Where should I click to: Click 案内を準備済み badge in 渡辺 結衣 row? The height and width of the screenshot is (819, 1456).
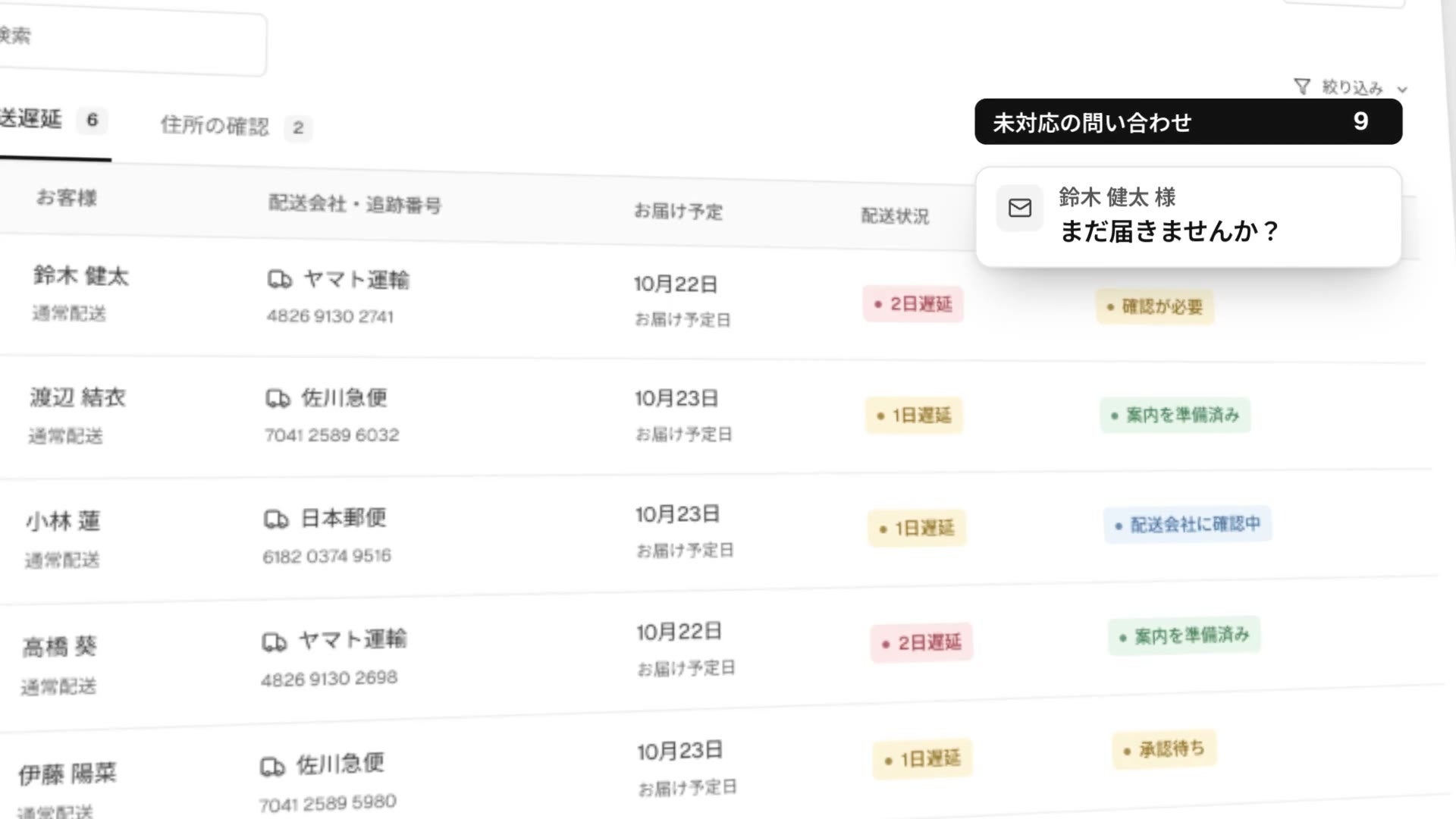coord(1175,415)
